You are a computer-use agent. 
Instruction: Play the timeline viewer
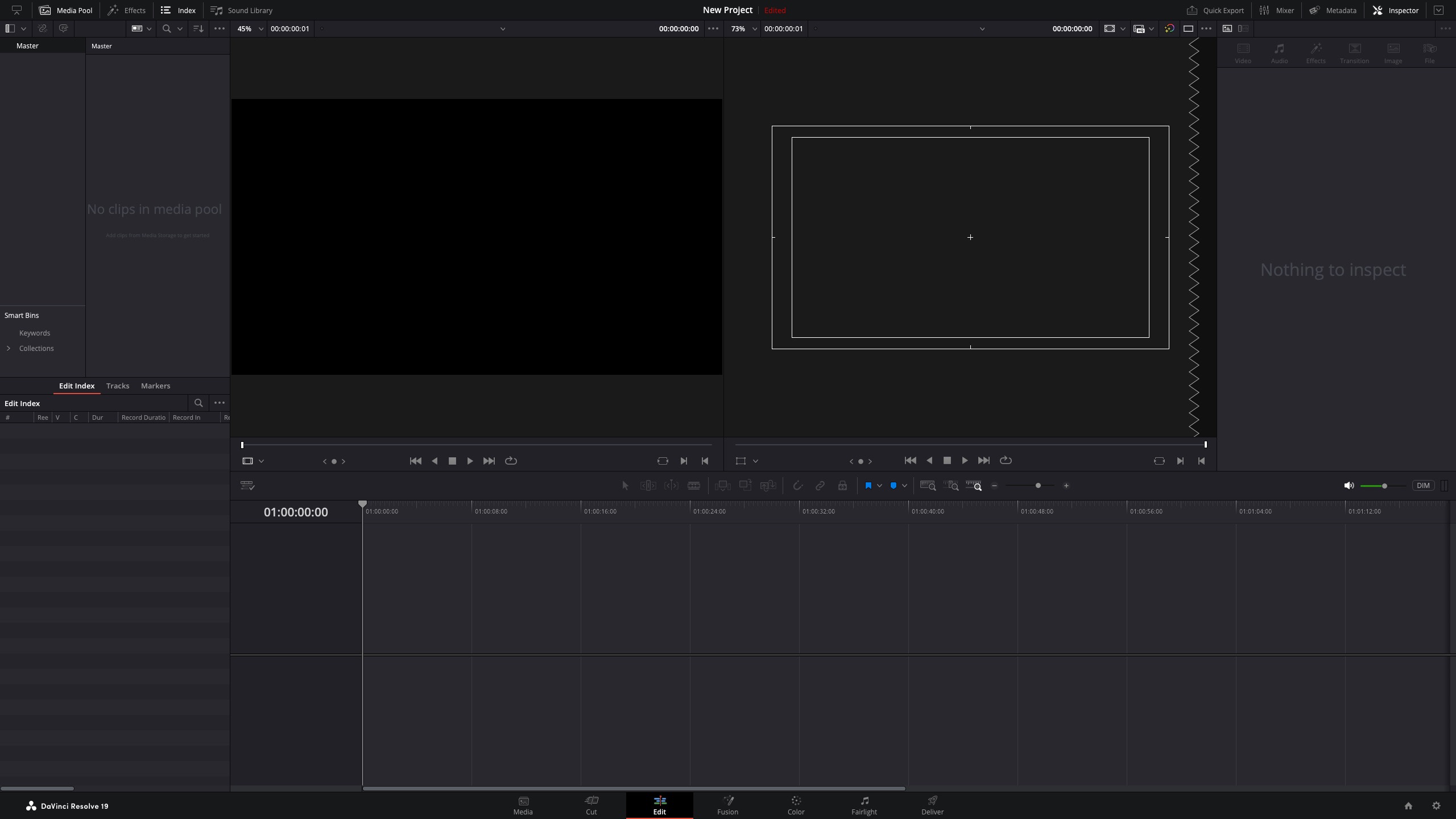(x=965, y=461)
